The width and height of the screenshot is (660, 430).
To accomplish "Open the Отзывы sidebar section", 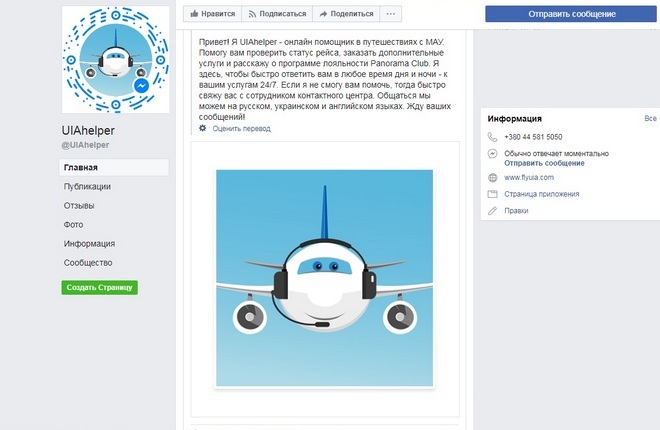I will pos(79,206).
